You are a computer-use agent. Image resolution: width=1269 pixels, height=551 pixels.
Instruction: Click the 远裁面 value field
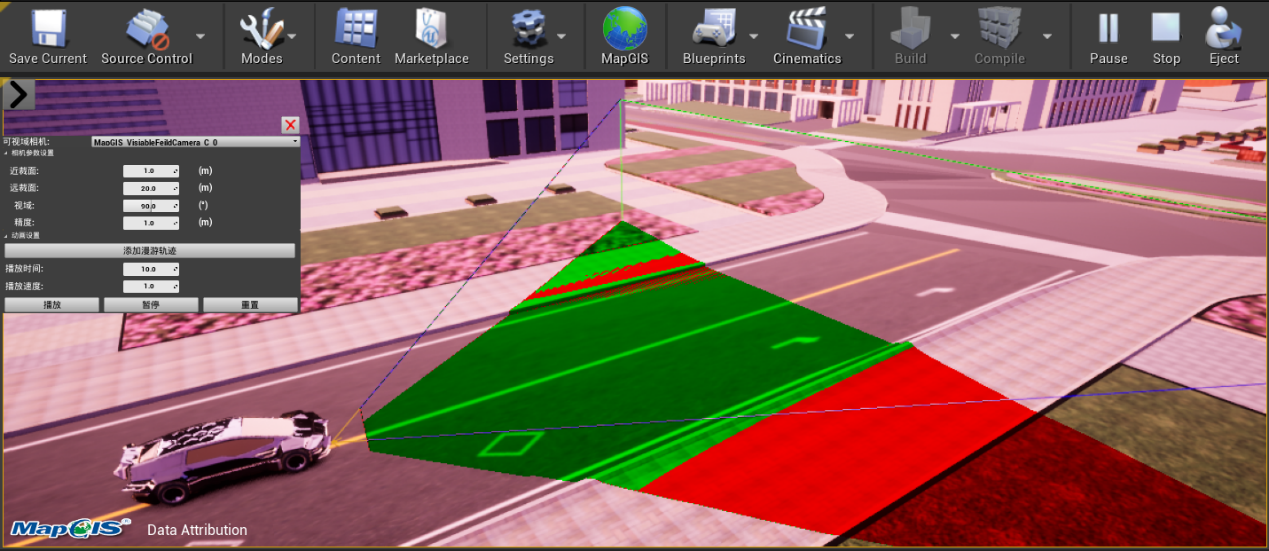[150, 188]
